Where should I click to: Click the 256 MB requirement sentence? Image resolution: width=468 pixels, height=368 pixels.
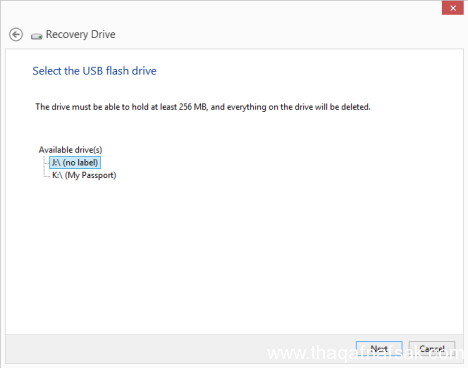click(203, 107)
